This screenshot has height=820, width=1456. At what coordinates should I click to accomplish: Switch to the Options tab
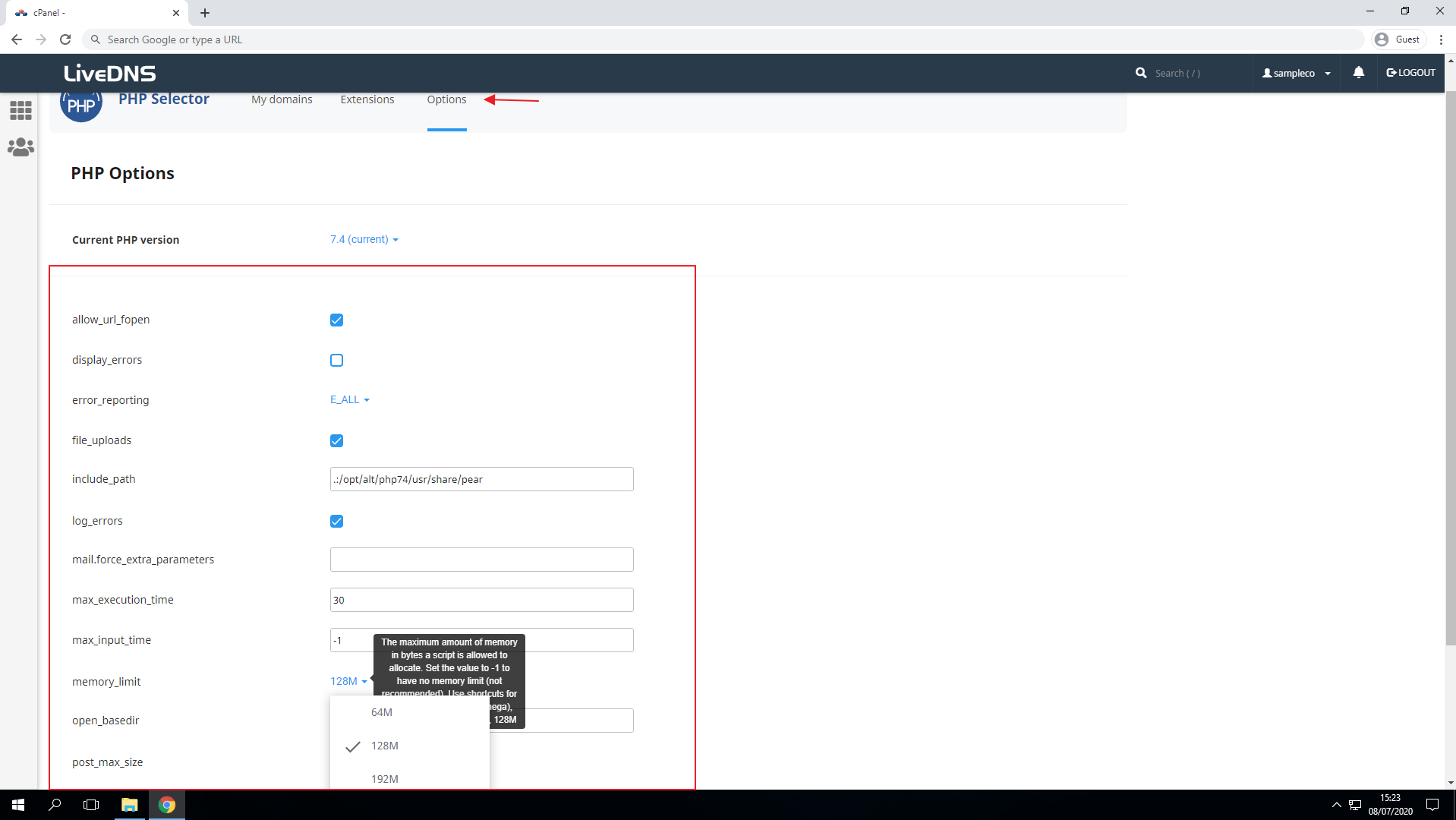click(446, 99)
